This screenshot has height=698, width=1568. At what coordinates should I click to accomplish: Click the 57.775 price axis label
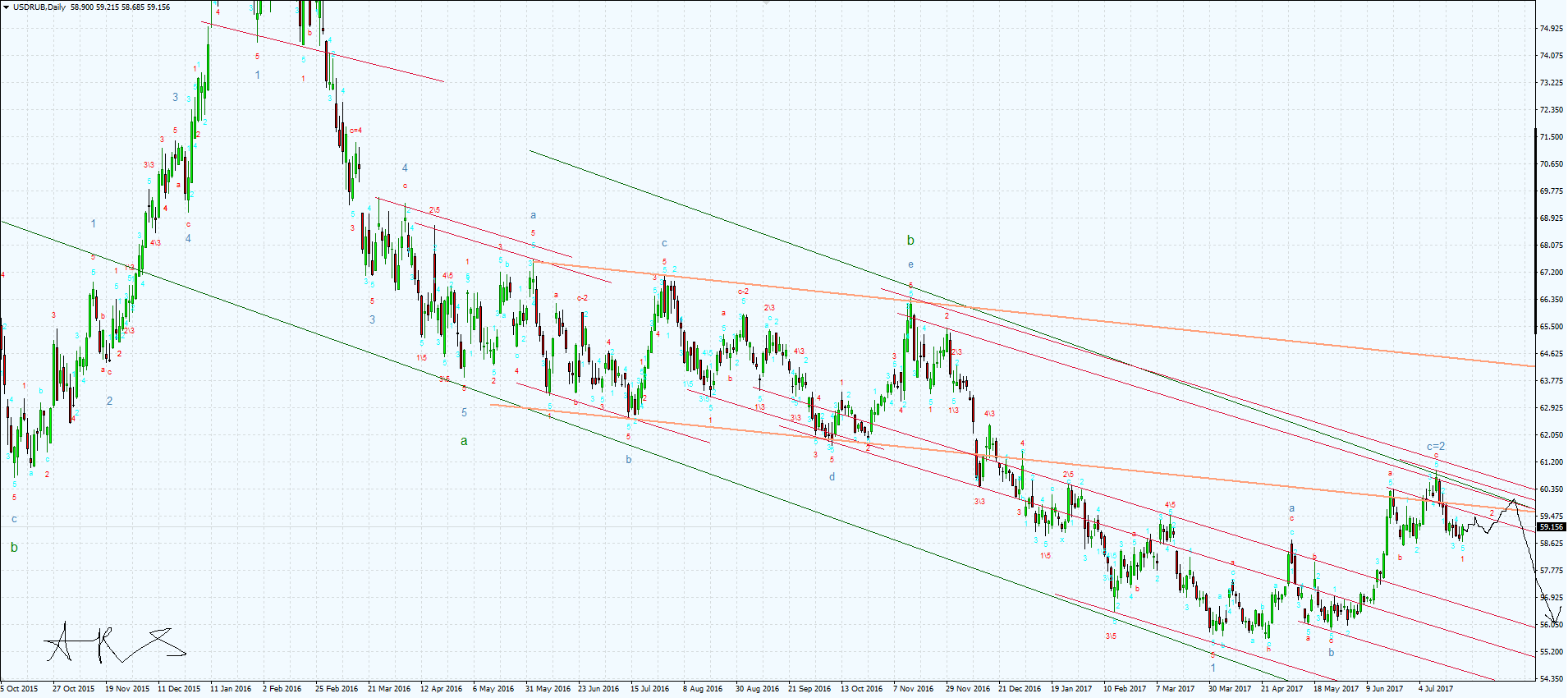(1552, 571)
